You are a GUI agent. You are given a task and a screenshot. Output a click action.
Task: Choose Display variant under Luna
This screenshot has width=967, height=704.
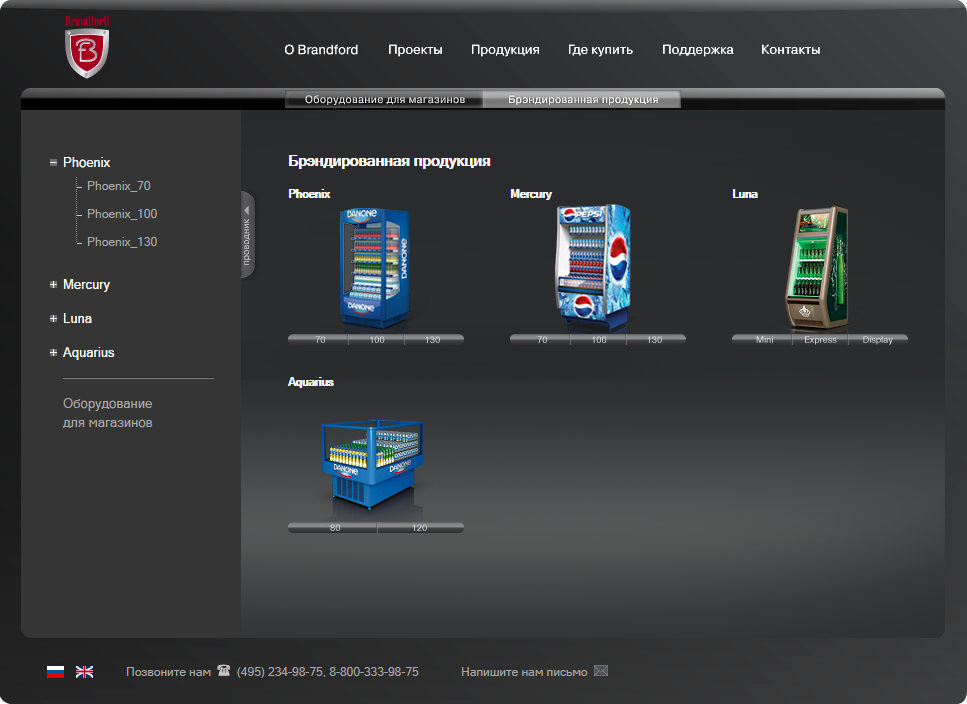click(878, 340)
